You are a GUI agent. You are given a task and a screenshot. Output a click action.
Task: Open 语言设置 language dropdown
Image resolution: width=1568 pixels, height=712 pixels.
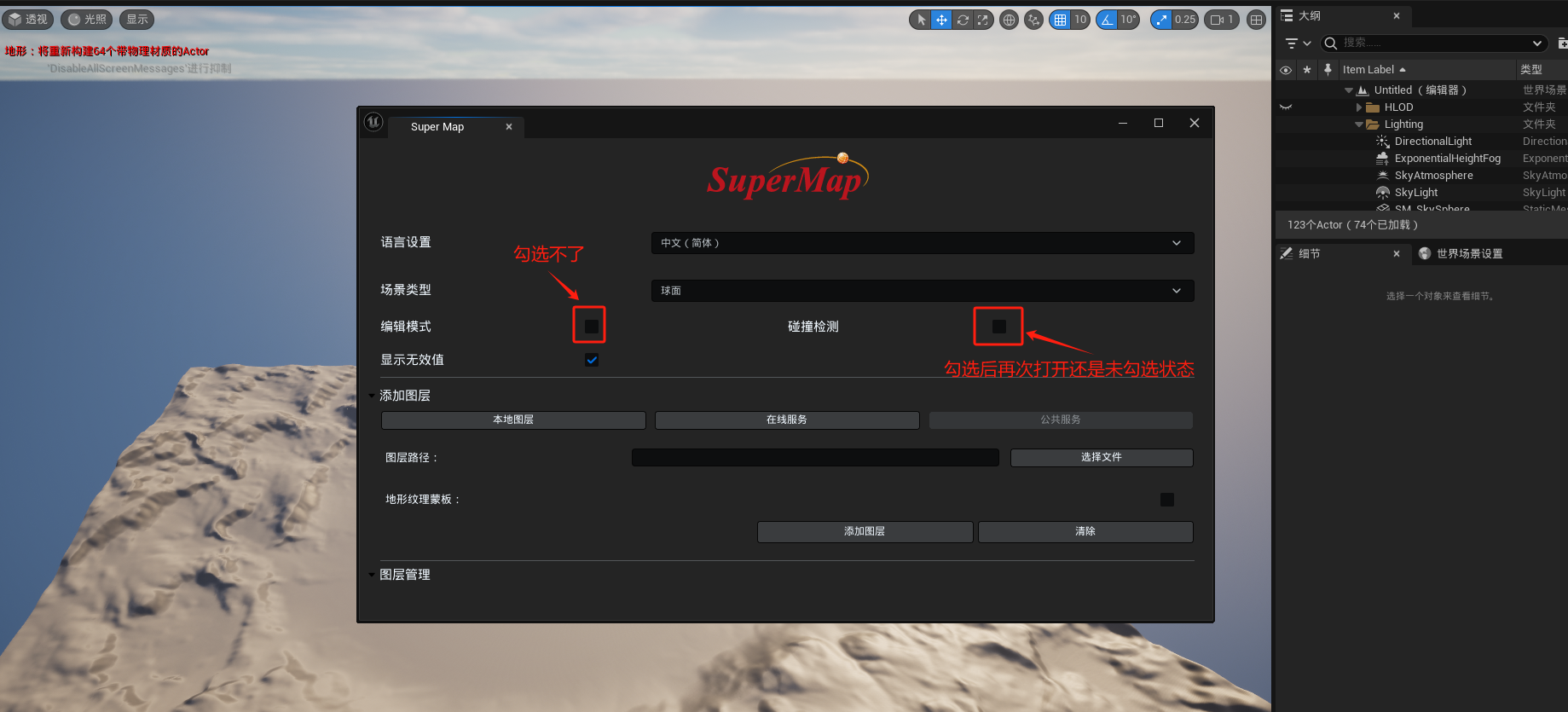click(x=923, y=243)
